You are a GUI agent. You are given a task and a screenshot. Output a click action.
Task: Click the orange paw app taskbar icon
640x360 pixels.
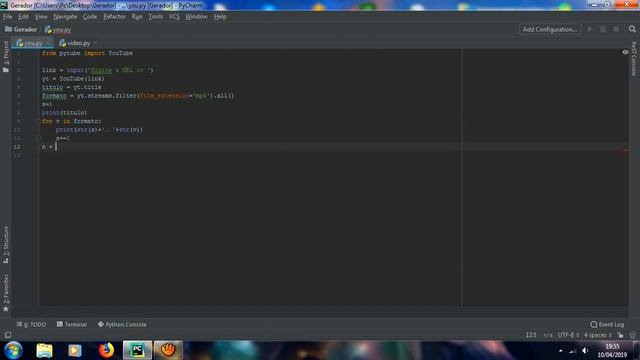click(168, 350)
